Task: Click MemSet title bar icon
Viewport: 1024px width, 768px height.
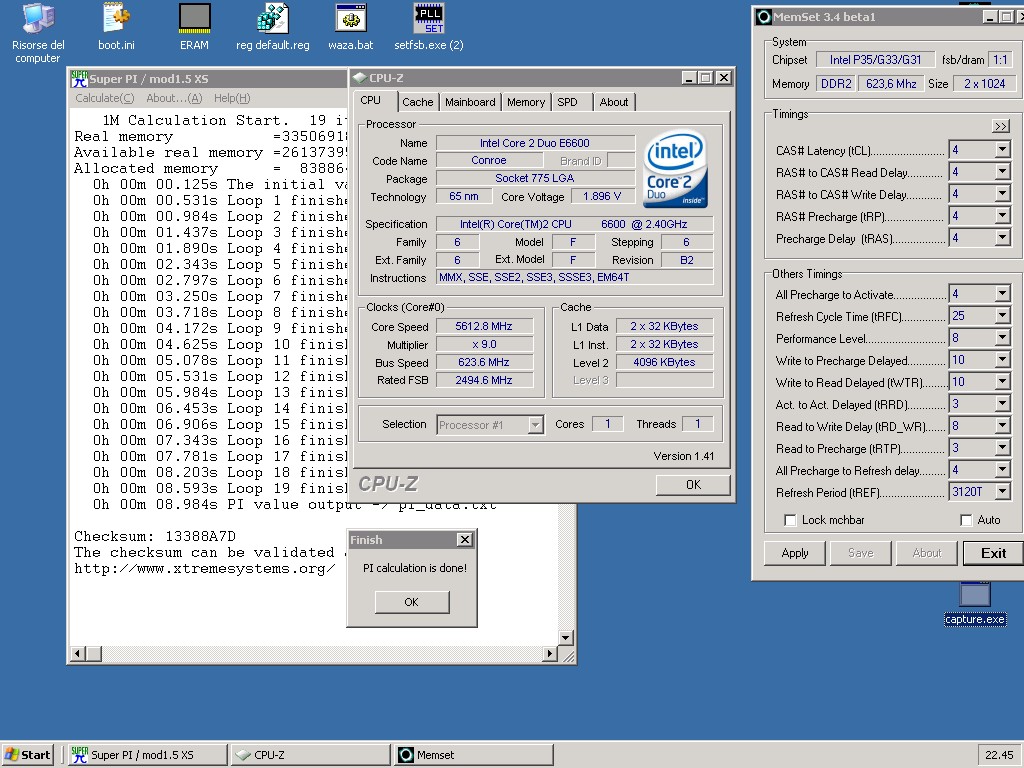Action: click(763, 17)
